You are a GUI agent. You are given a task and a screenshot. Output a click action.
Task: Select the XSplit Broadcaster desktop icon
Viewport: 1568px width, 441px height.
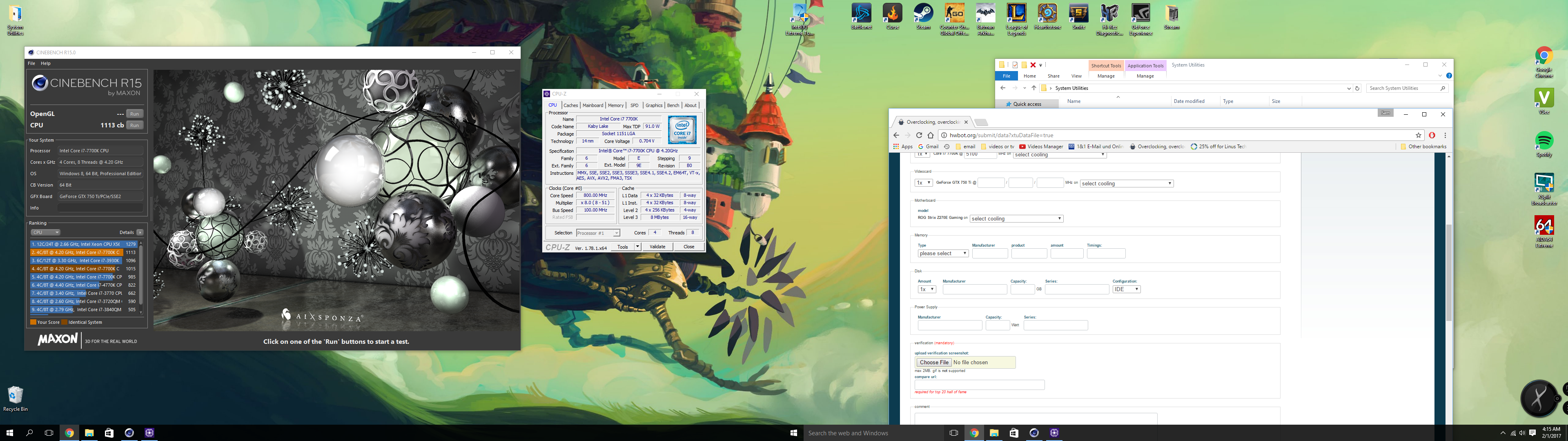(1543, 189)
